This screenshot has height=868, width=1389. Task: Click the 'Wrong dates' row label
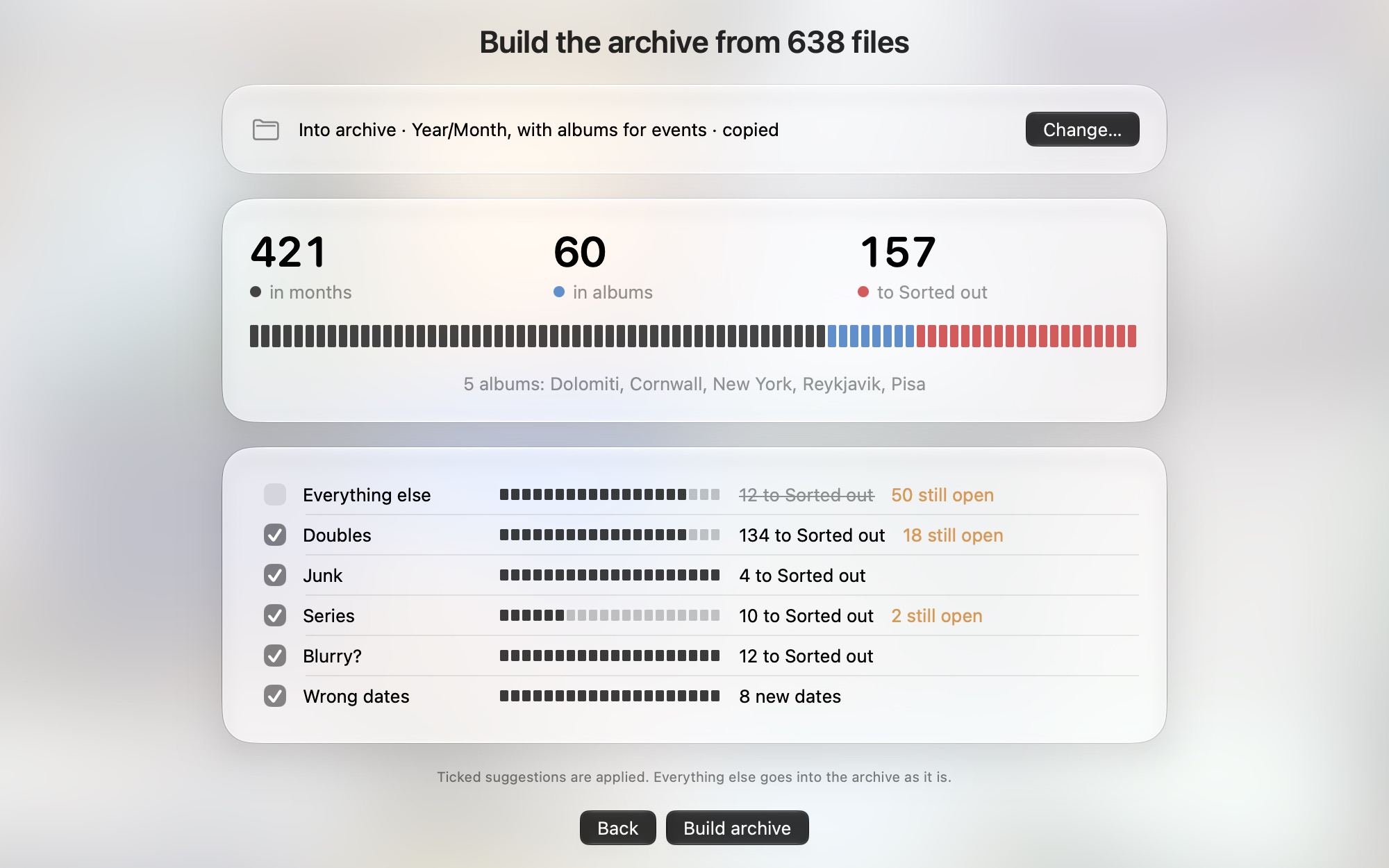(x=356, y=696)
